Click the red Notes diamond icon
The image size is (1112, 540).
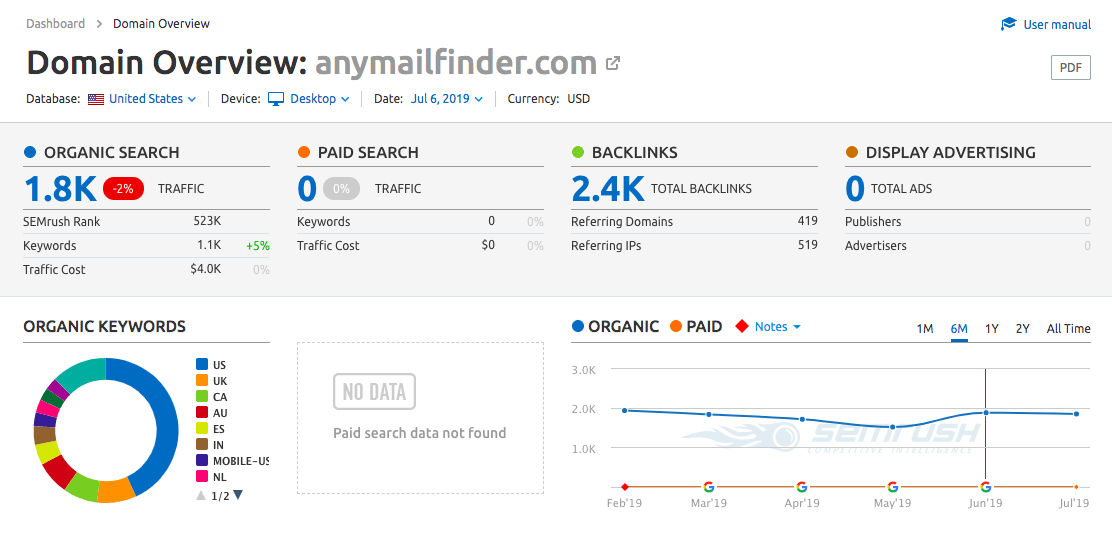coord(742,326)
